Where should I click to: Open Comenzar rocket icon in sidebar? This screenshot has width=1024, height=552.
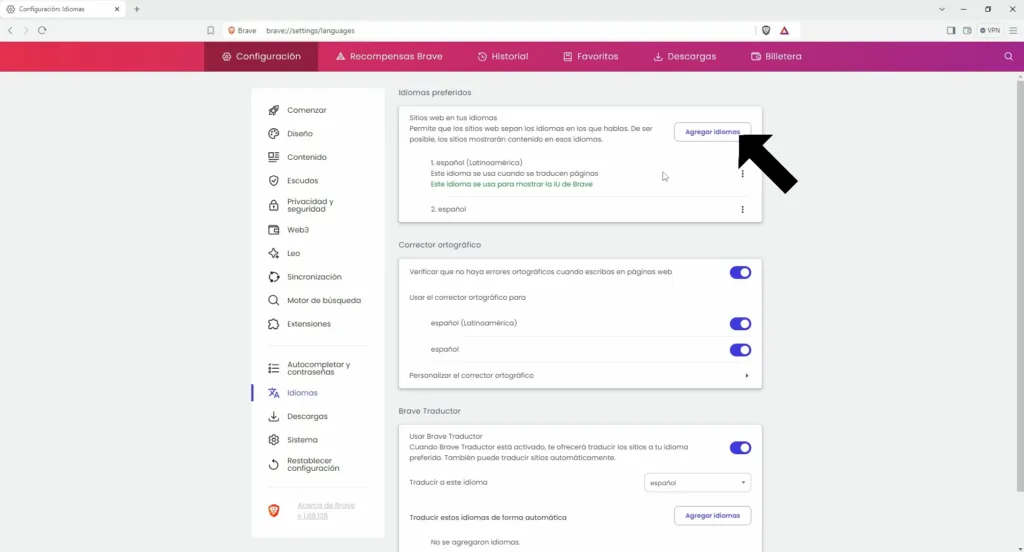tap(274, 110)
